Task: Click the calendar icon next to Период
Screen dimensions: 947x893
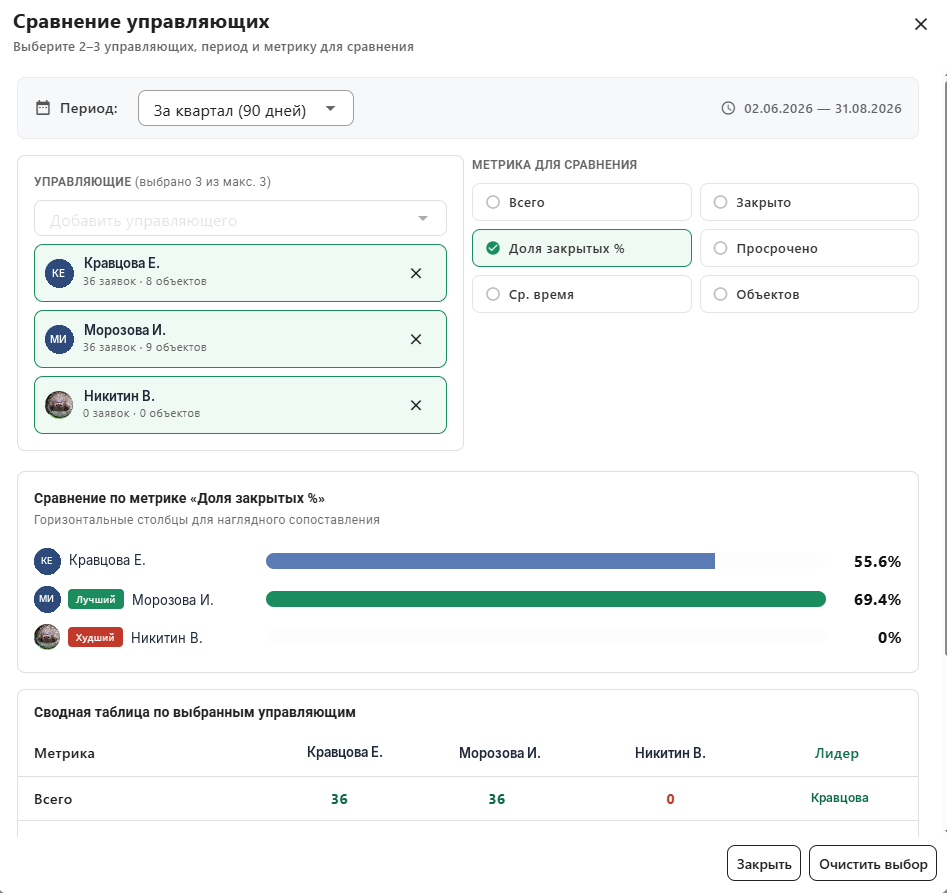Action: [43, 108]
